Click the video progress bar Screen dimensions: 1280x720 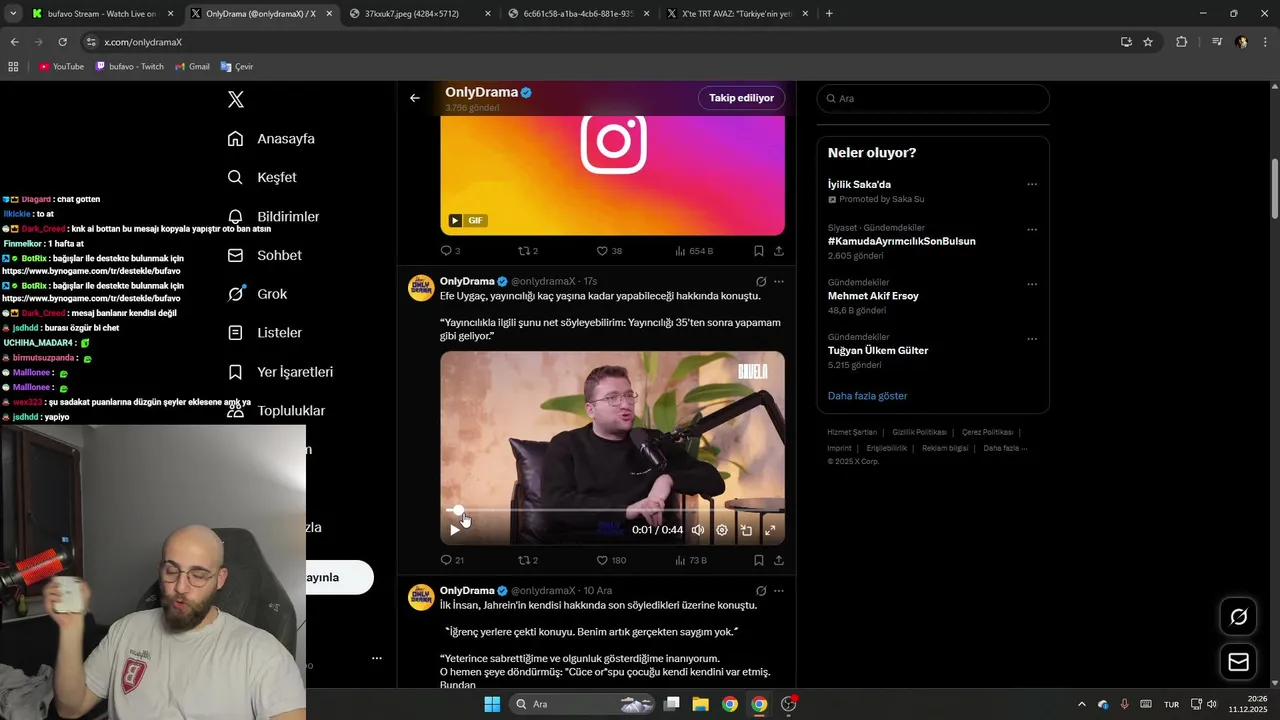[x=612, y=510]
